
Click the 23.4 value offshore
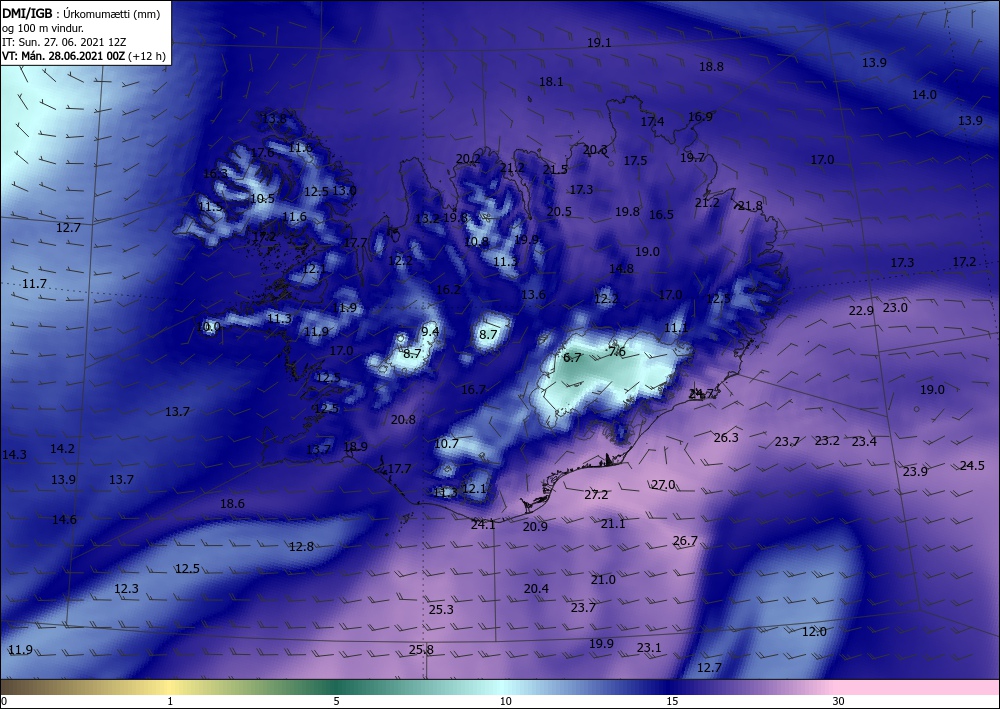(x=864, y=442)
